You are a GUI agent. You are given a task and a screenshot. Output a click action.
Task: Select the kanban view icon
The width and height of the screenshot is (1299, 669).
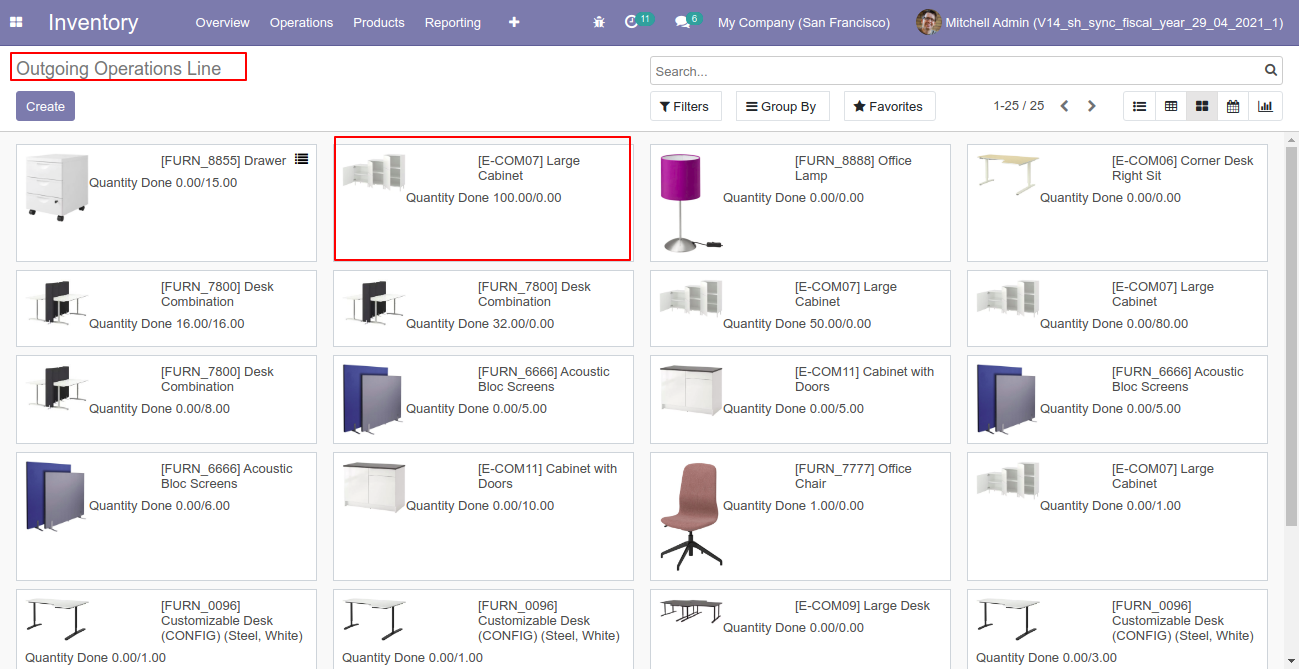1202,106
